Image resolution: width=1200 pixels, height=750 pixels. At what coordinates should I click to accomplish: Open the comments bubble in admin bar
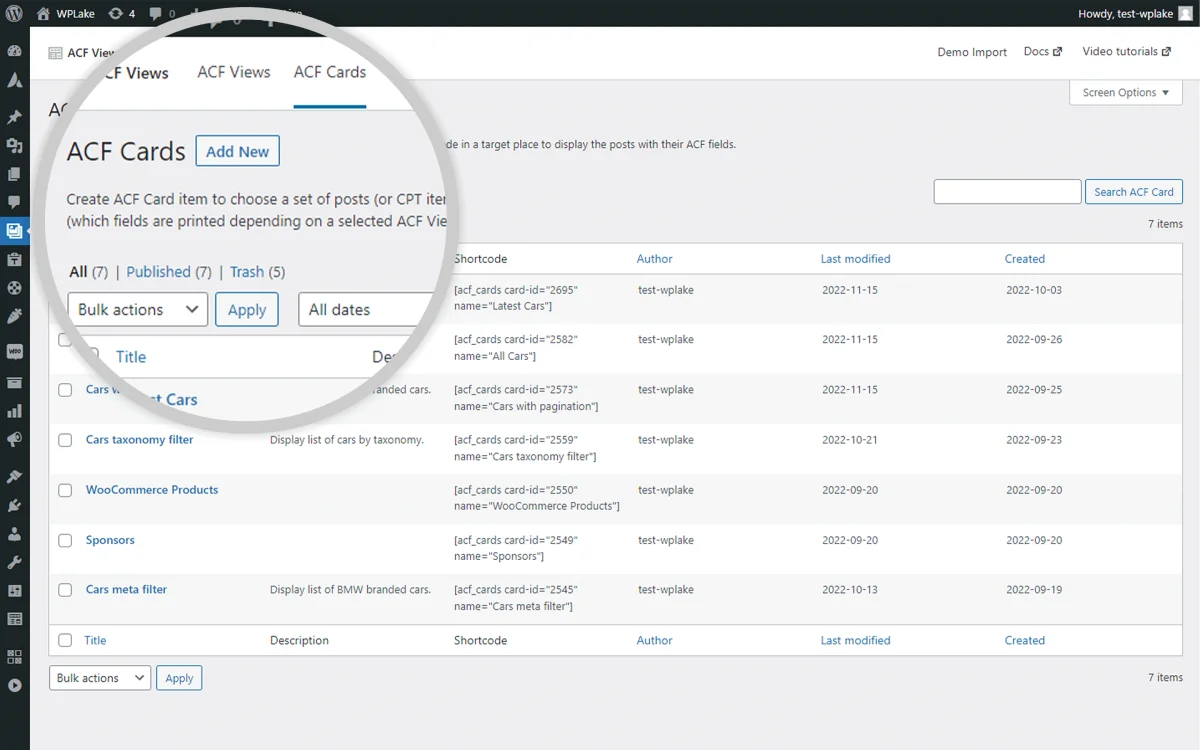(155, 14)
